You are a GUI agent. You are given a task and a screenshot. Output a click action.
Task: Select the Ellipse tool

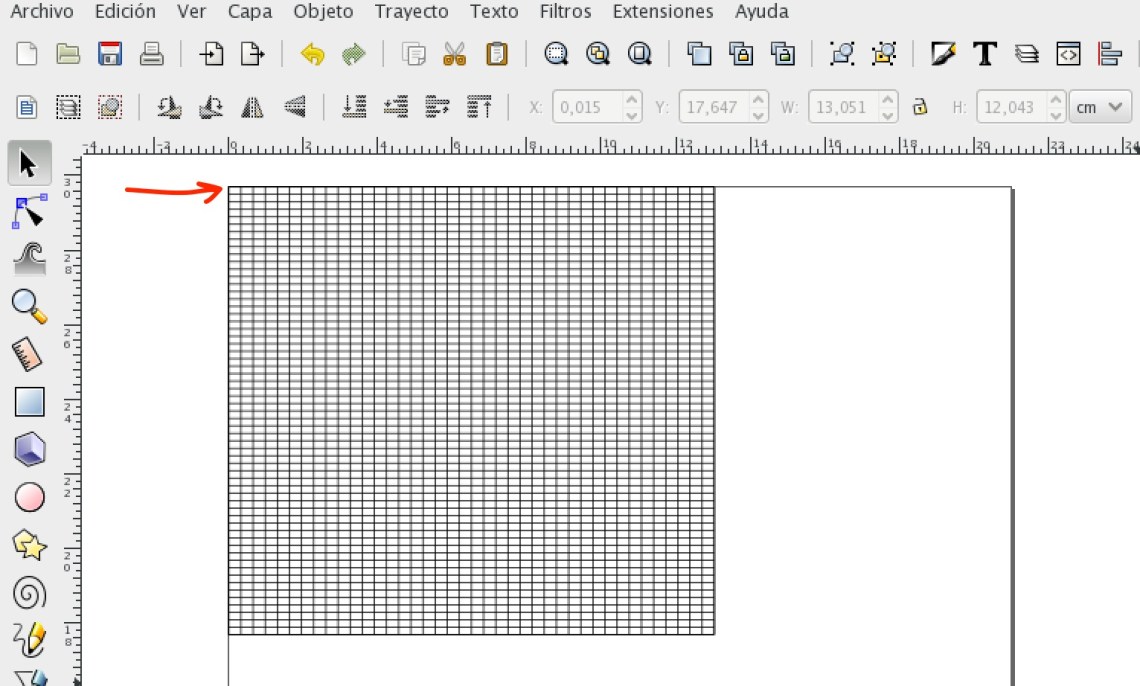click(x=29, y=497)
